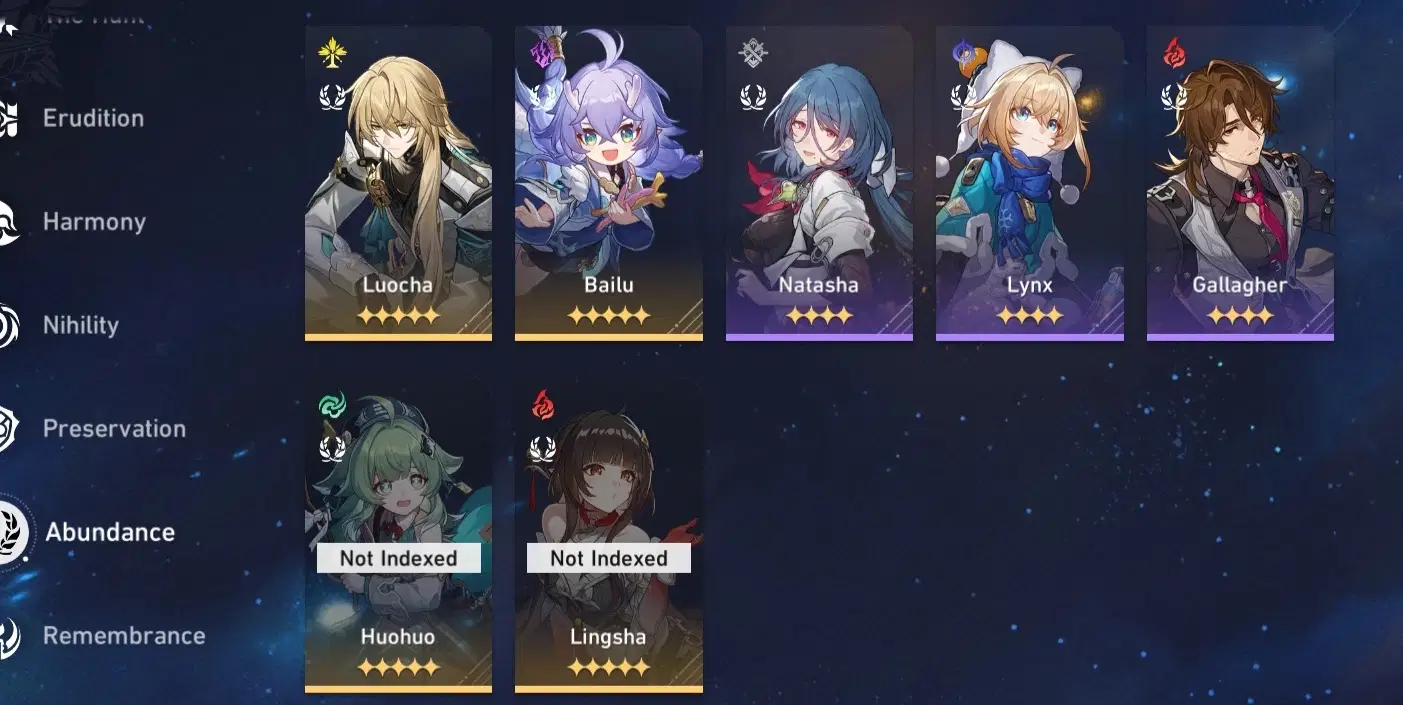Open Lynx's character card
Screen dimensions: 1403x705
point(1030,184)
